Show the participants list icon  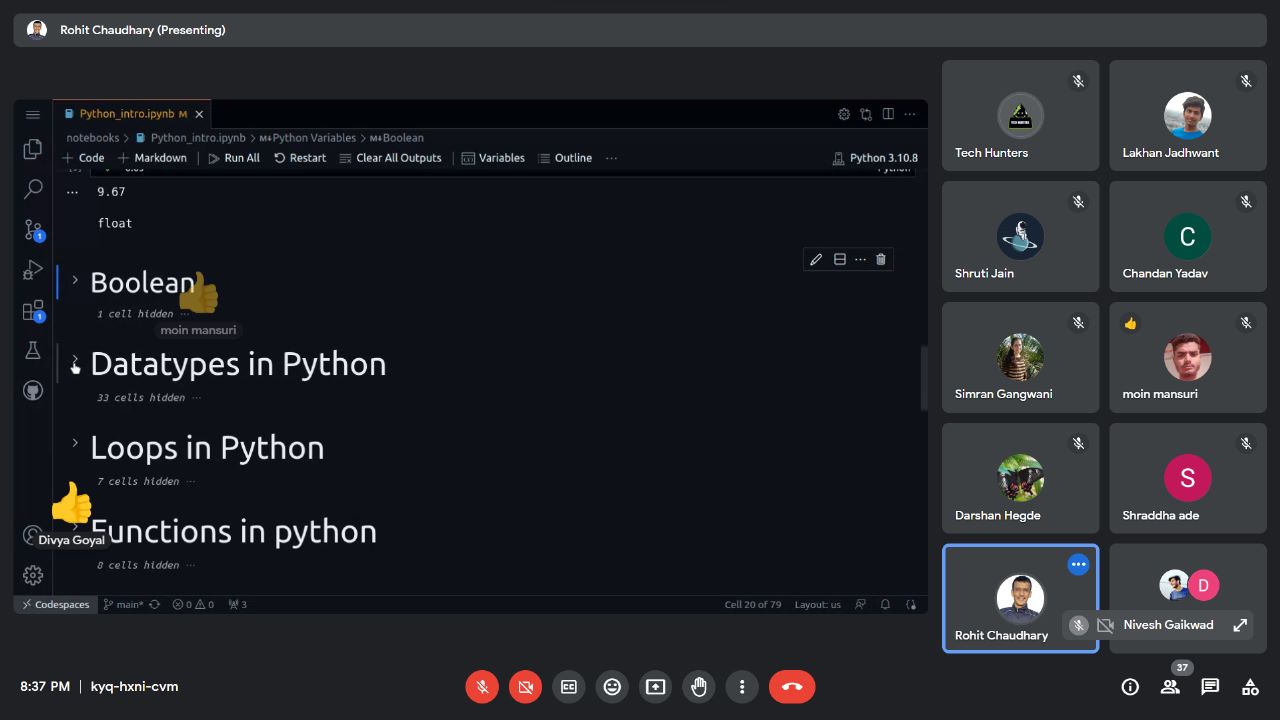pyautogui.click(x=1170, y=687)
